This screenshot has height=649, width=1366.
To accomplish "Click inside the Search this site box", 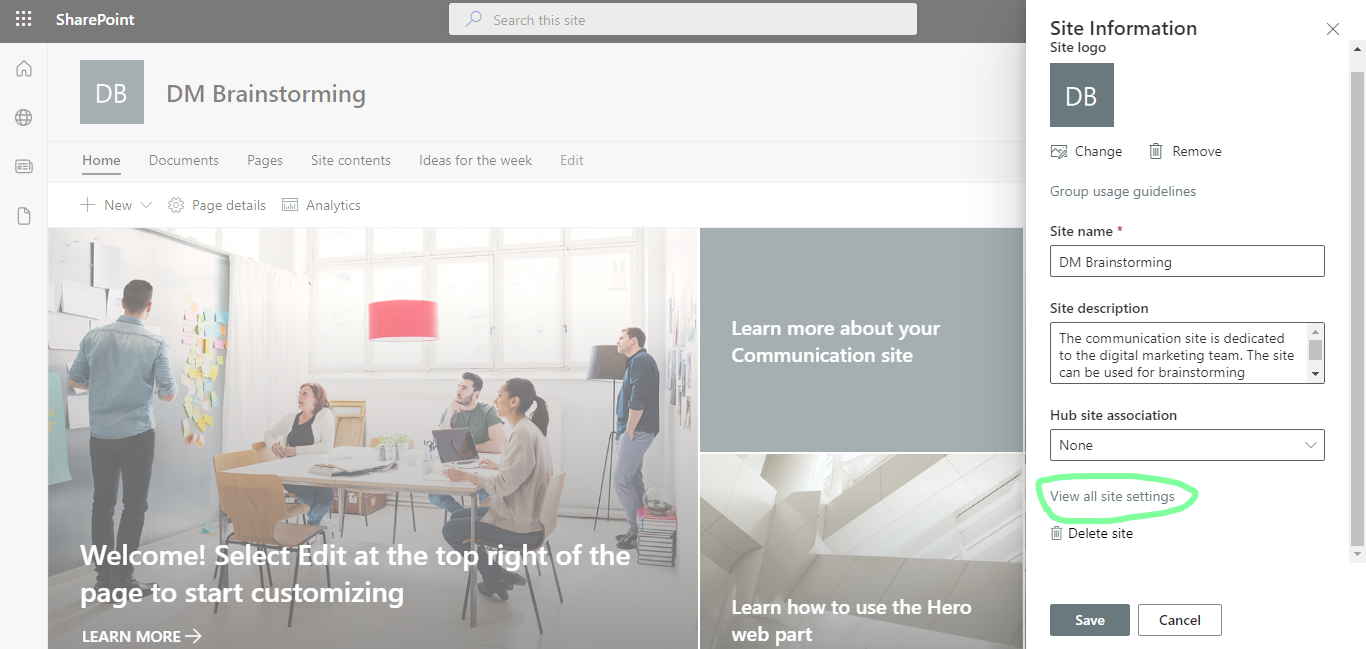I will coord(683,19).
